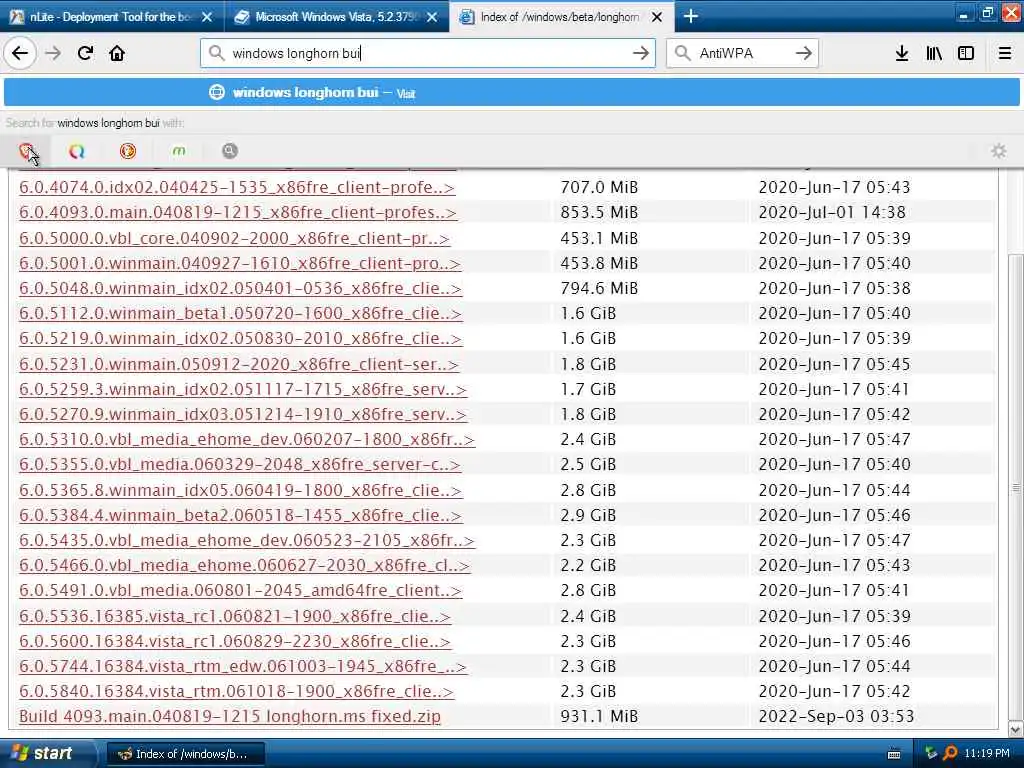1024x768 pixels.
Task: Click the vertical scrollbar thumb
Action: point(1016,486)
